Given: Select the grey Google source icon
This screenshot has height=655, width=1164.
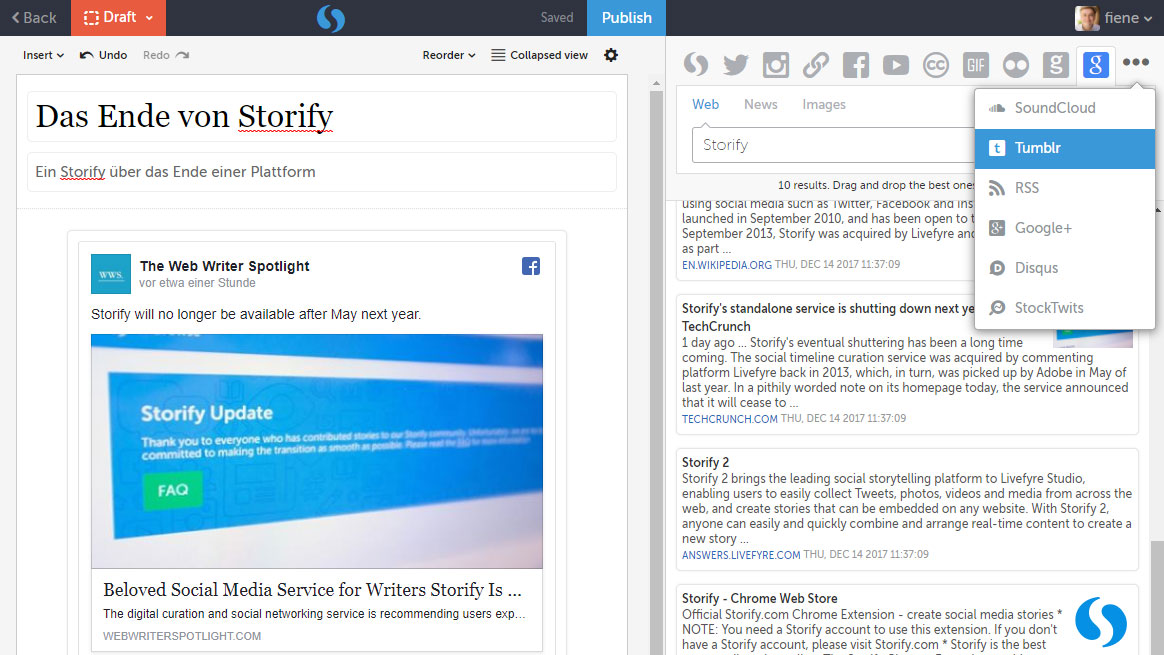Looking at the screenshot, I should [1056, 65].
